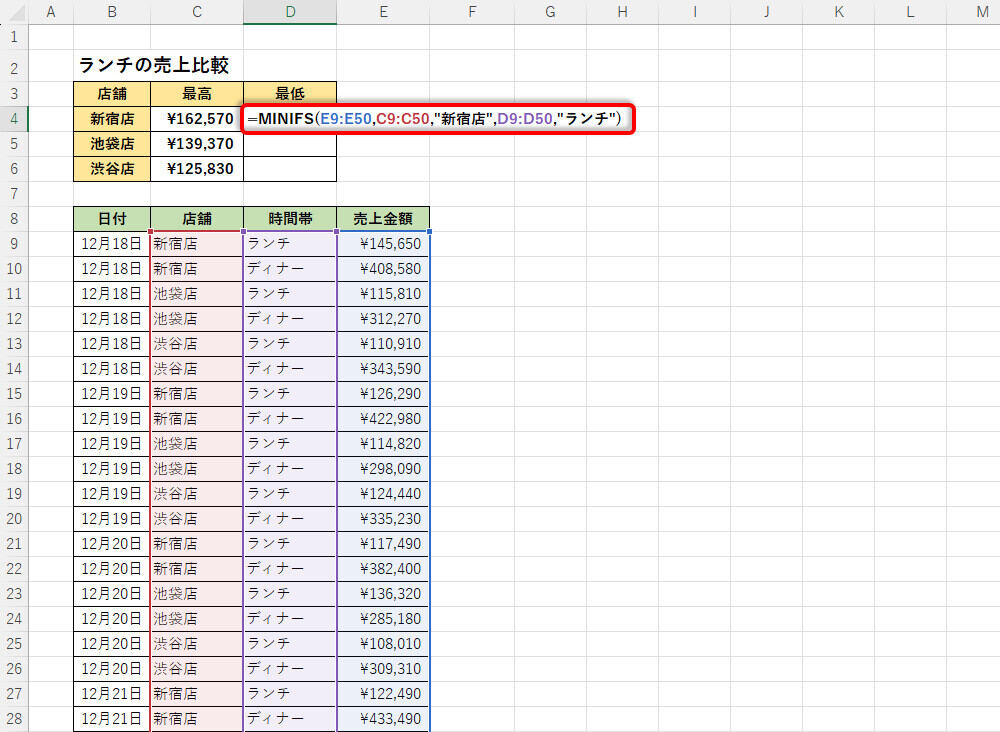Select the 売上金額 table header cell
Screen dimensions: 1000x732
(x=383, y=219)
